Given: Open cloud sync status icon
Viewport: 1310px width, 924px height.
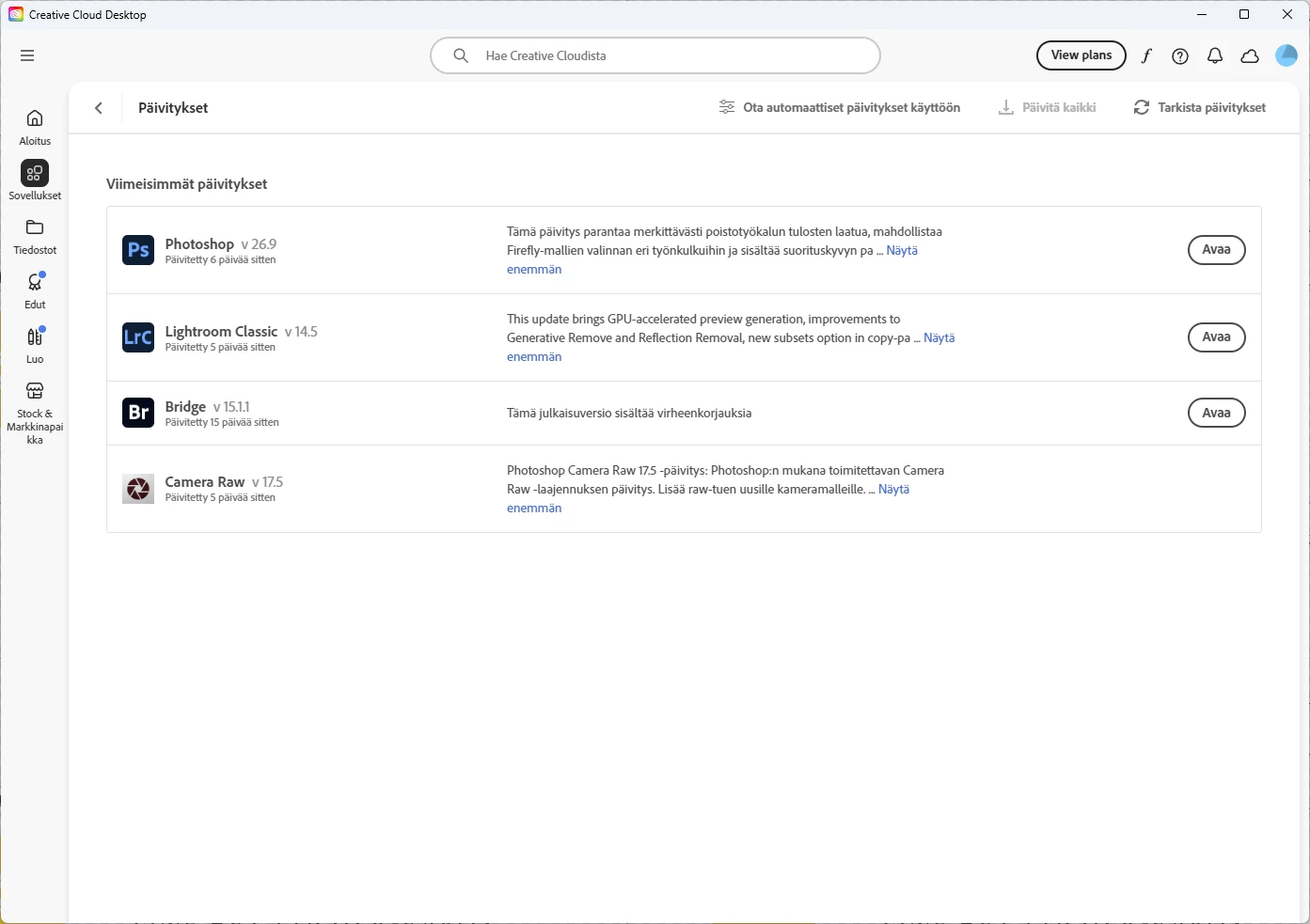Looking at the screenshot, I should click(1250, 56).
